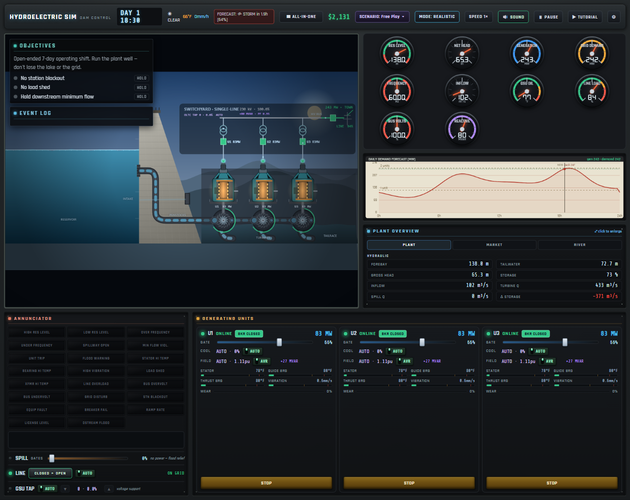
Task: Open the Scenario: Free Play dropdown
Action: point(382,17)
